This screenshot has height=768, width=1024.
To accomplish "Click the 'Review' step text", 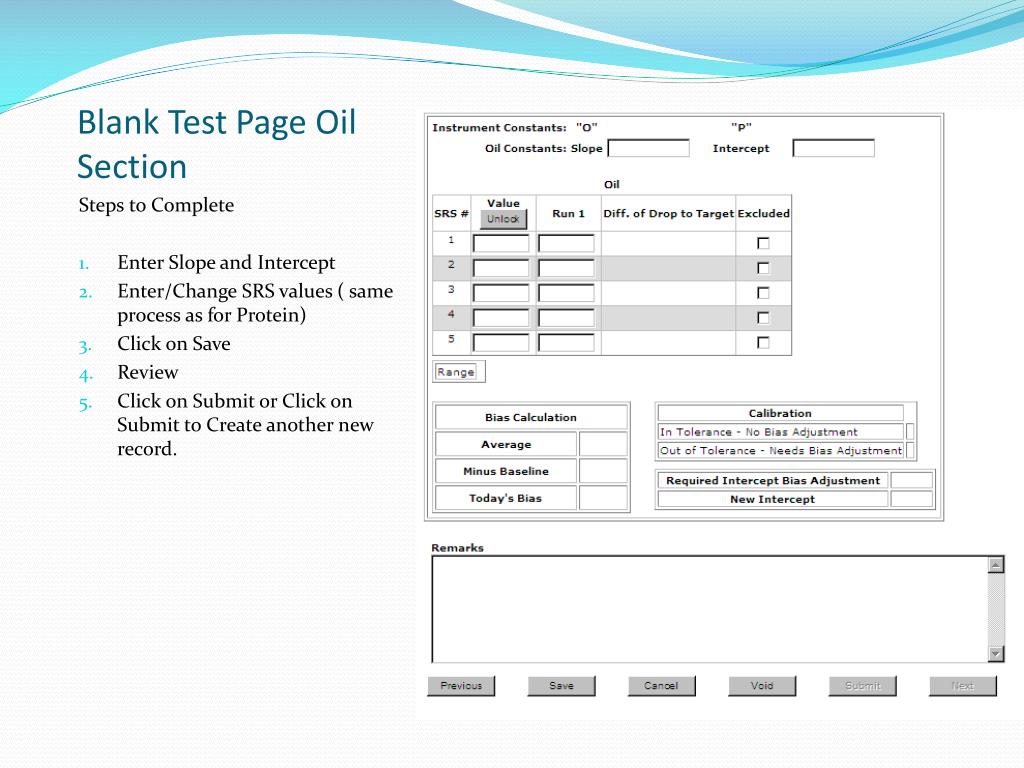I will (x=148, y=372).
